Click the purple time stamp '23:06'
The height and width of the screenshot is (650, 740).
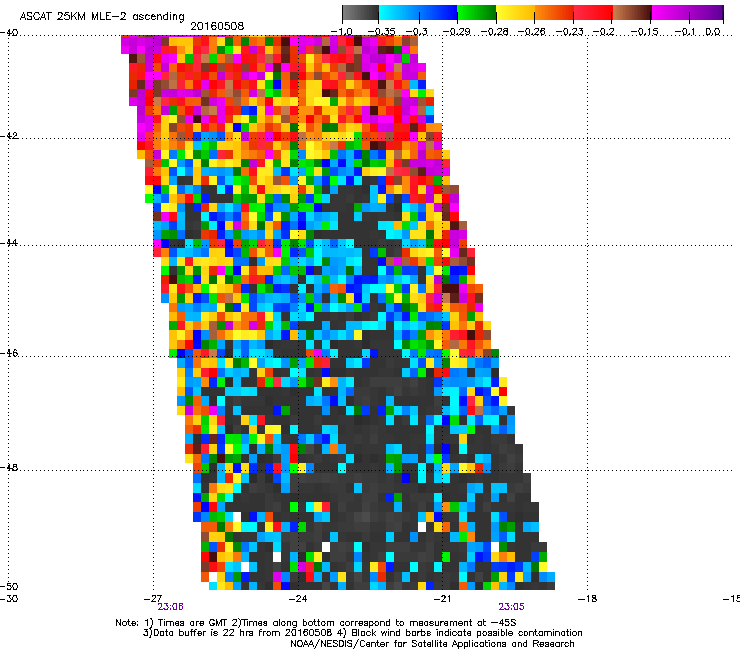pos(170,607)
